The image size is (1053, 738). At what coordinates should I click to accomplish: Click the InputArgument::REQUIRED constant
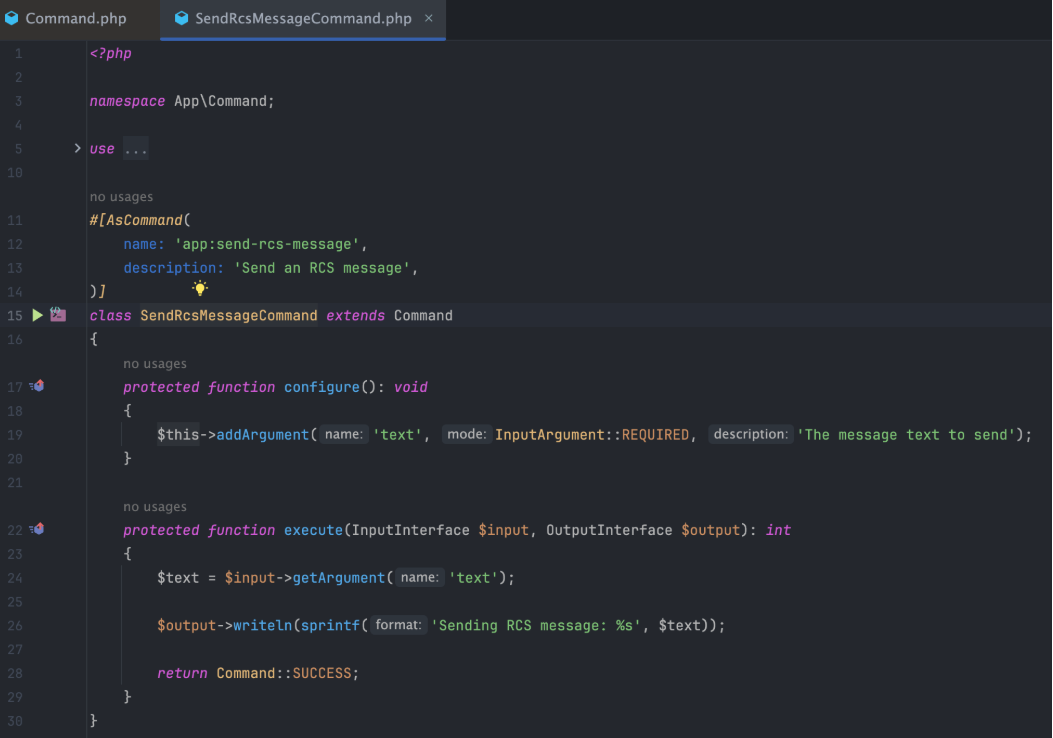click(592, 435)
